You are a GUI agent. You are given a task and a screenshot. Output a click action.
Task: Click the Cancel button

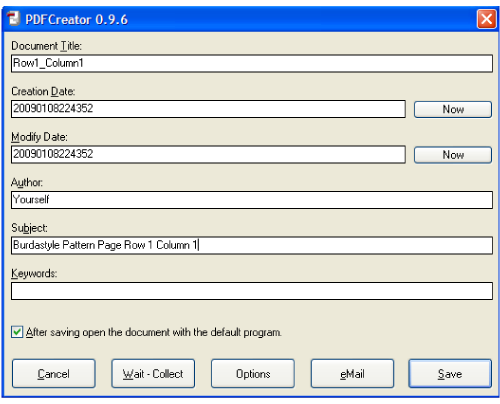click(54, 374)
